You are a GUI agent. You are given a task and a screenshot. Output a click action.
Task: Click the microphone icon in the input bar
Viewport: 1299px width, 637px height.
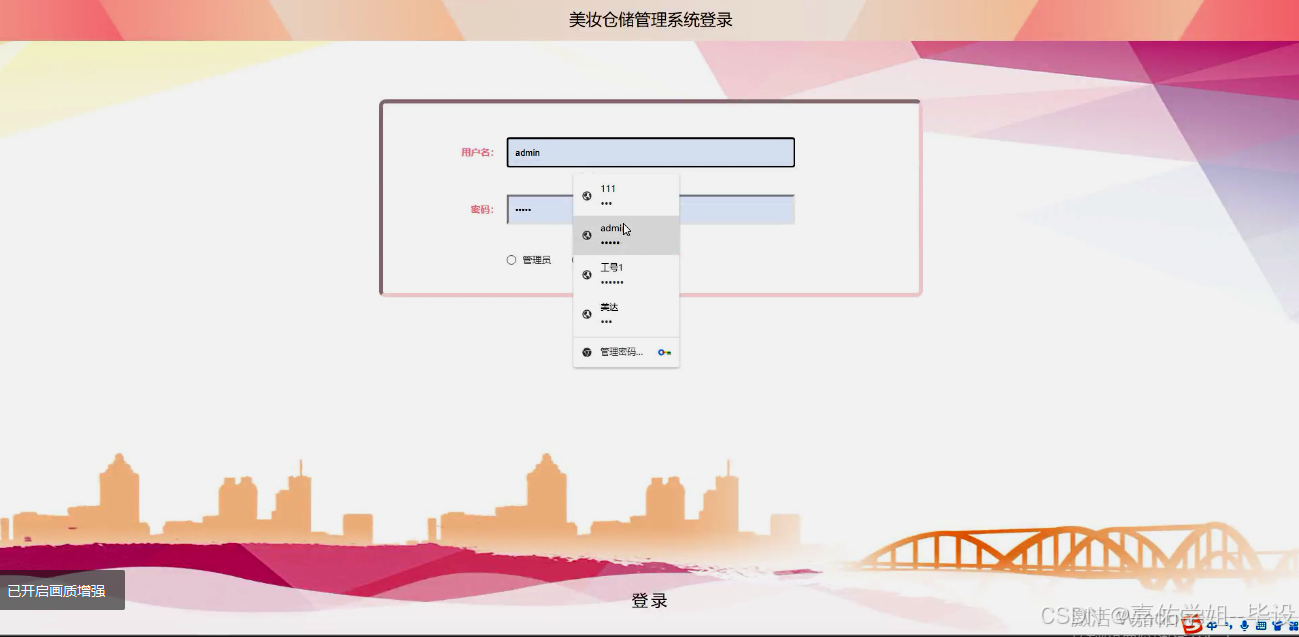pyautogui.click(x=1245, y=626)
